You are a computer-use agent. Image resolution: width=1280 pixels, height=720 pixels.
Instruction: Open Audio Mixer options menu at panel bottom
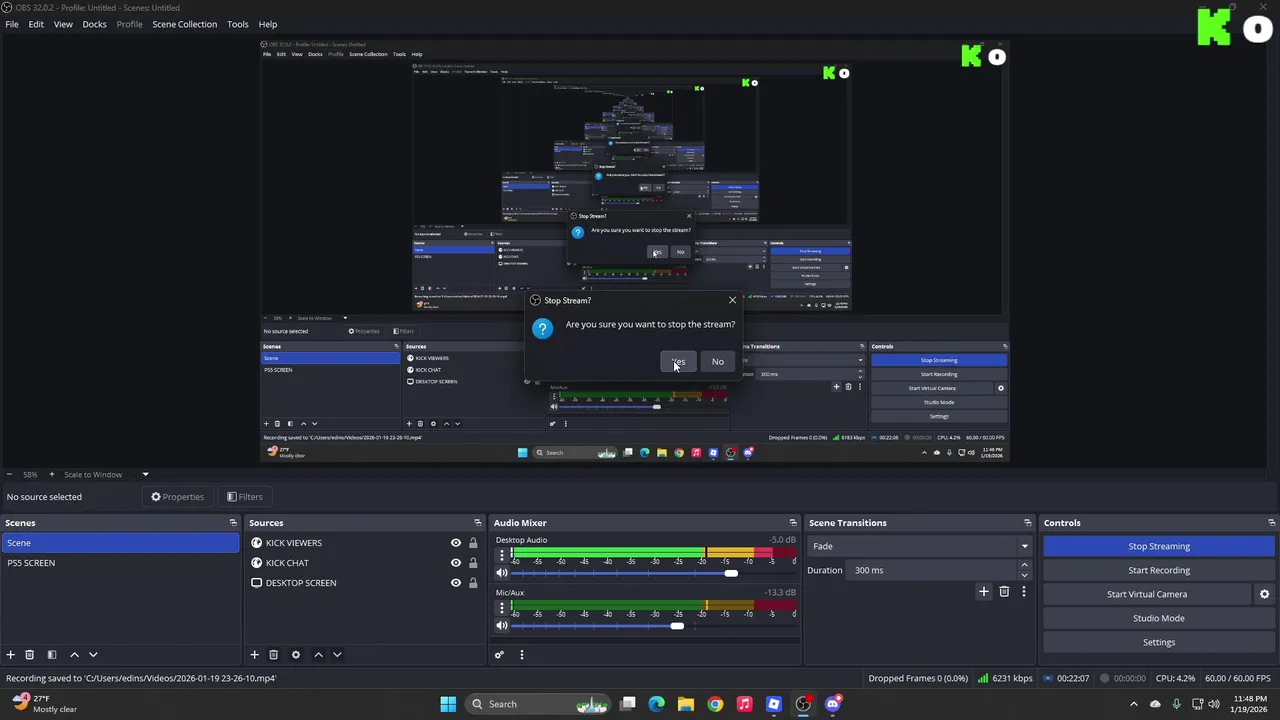pos(521,655)
